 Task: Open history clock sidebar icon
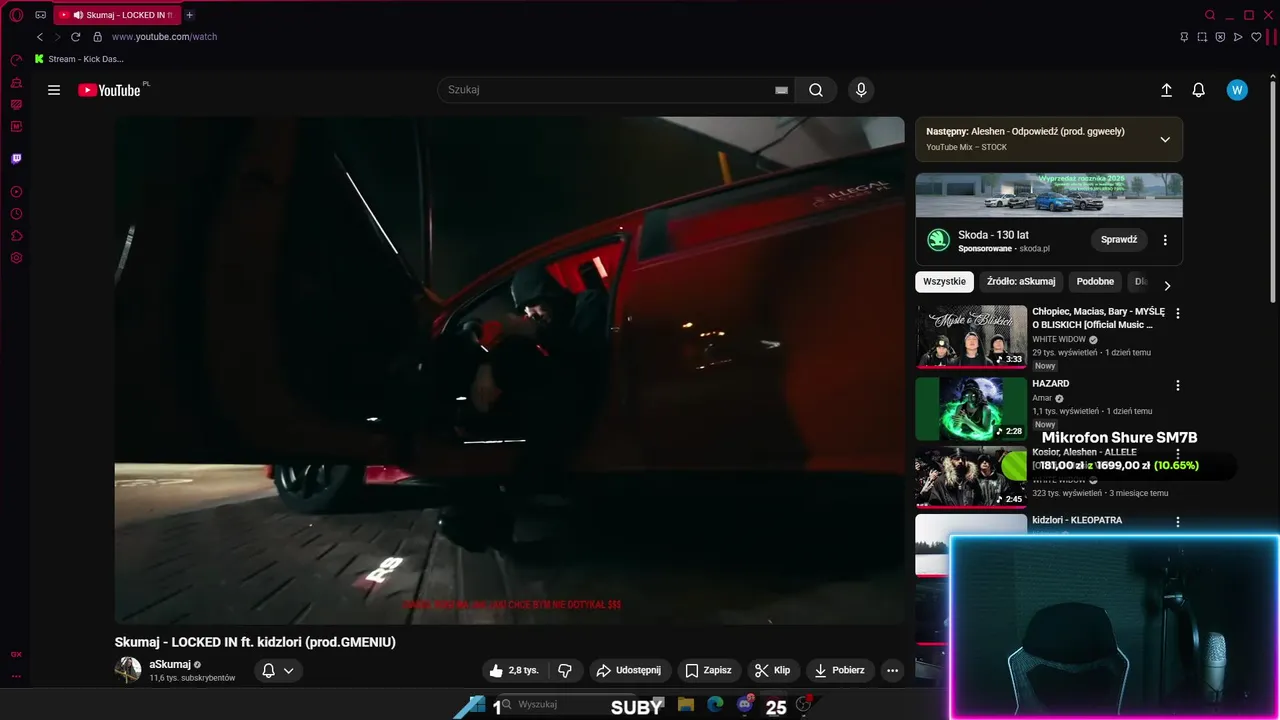pos(16,214)
